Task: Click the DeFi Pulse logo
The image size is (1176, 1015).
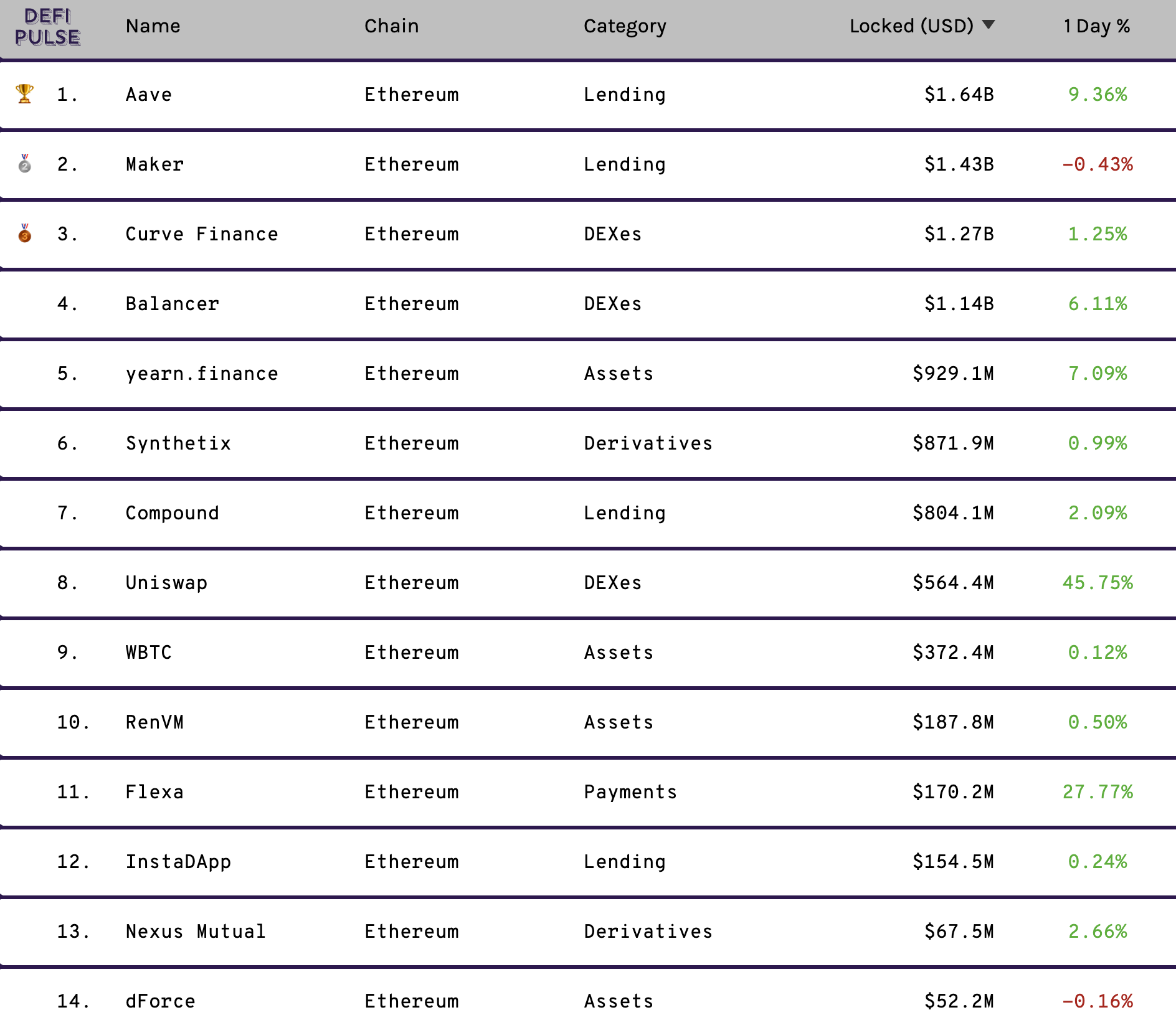Action: (47, 27)
